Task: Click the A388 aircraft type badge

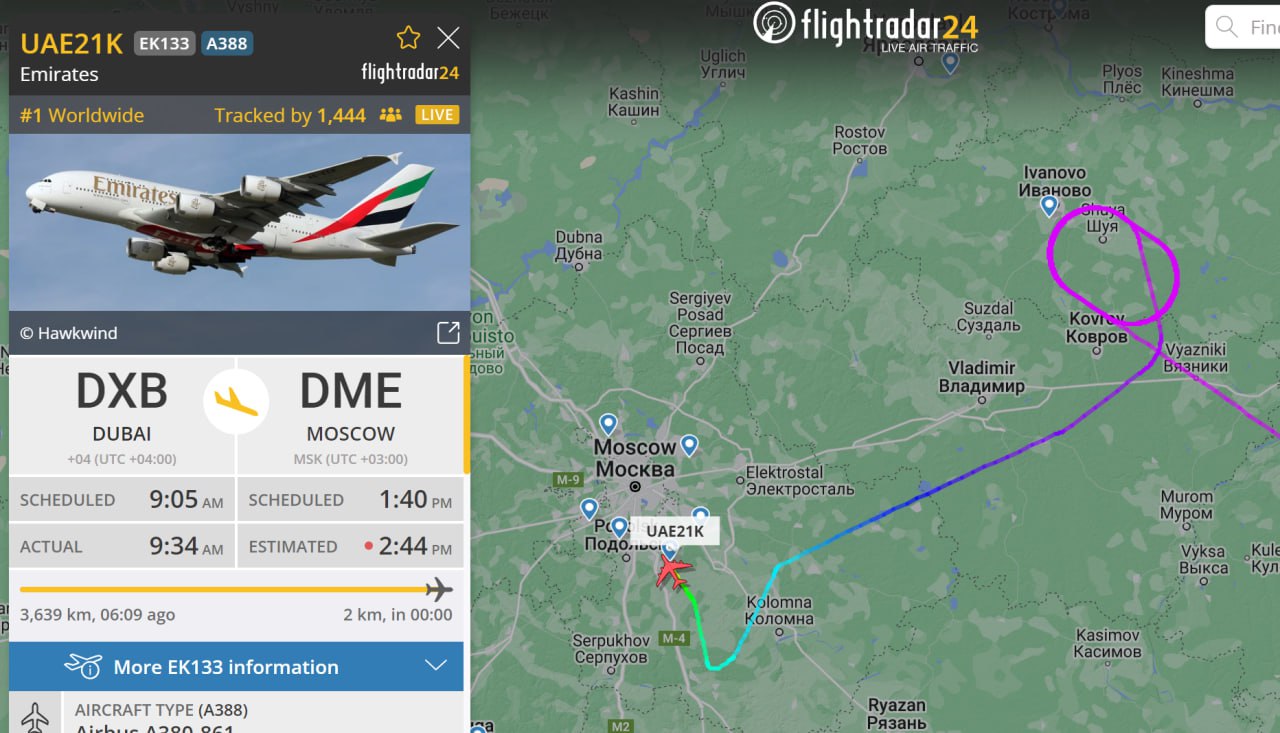Action: tap(227, 43)
